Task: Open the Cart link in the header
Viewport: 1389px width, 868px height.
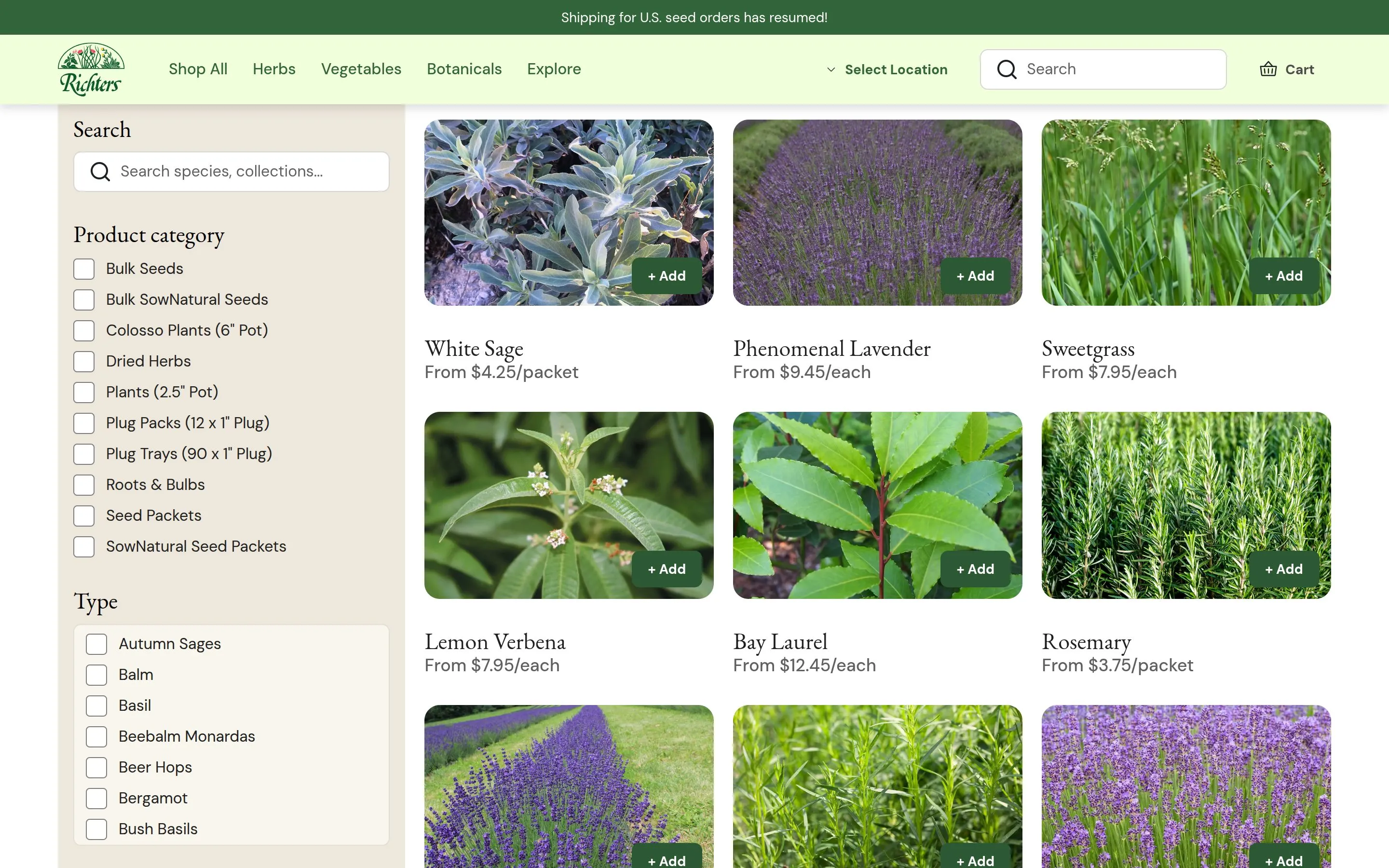Action: pos(1286,69)
